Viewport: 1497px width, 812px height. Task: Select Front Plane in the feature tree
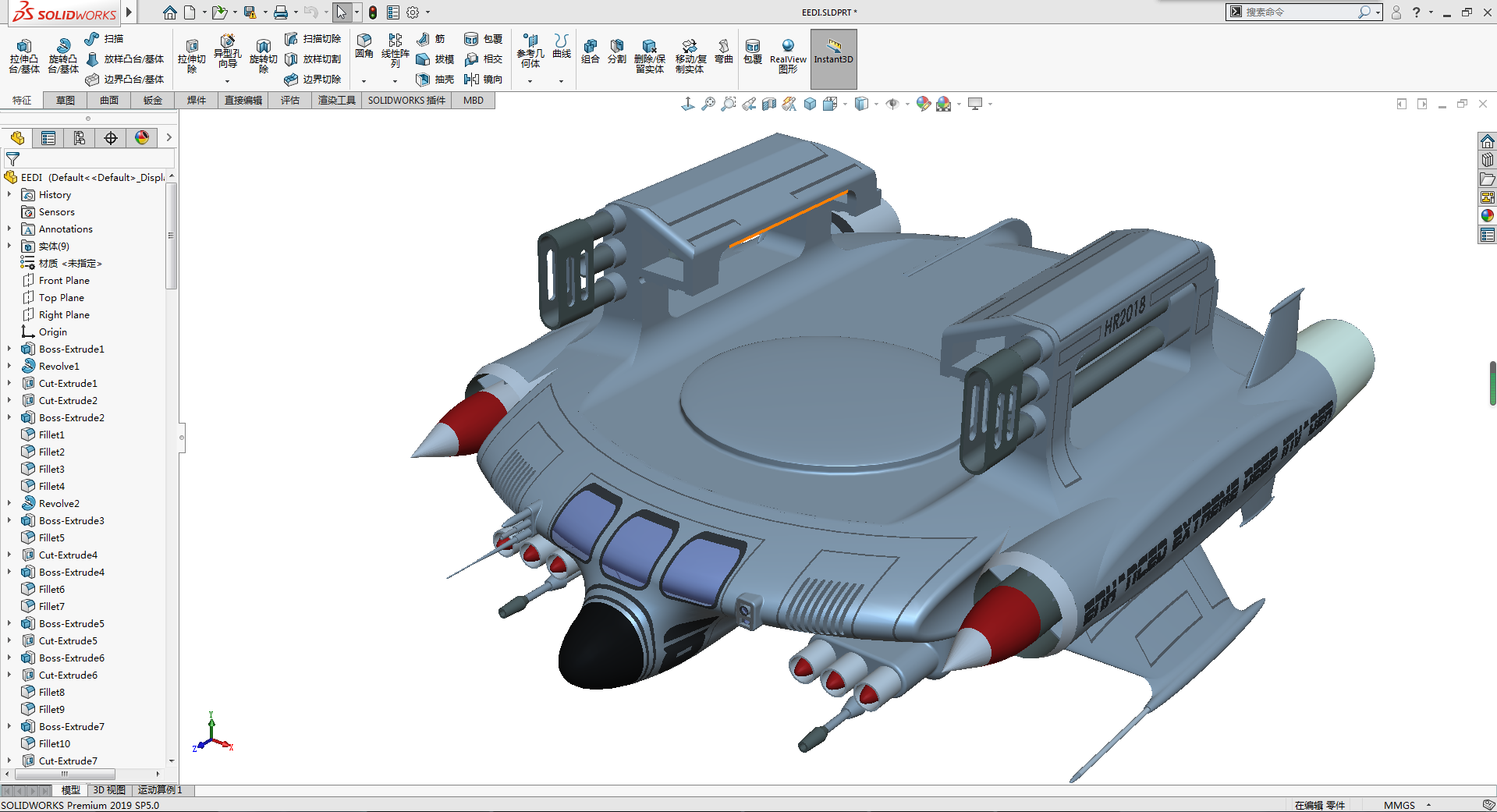[64, 281]
